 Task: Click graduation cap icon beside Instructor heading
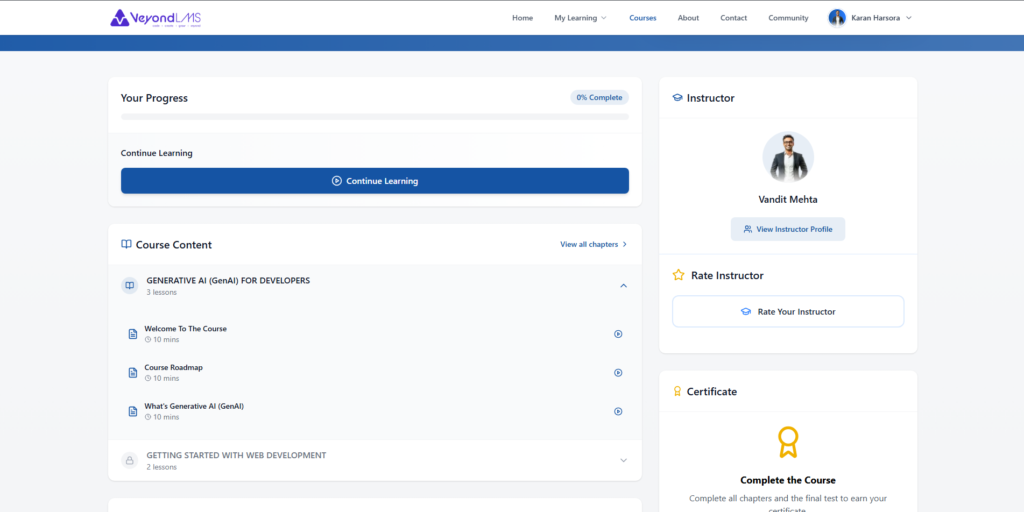point(677,98)
